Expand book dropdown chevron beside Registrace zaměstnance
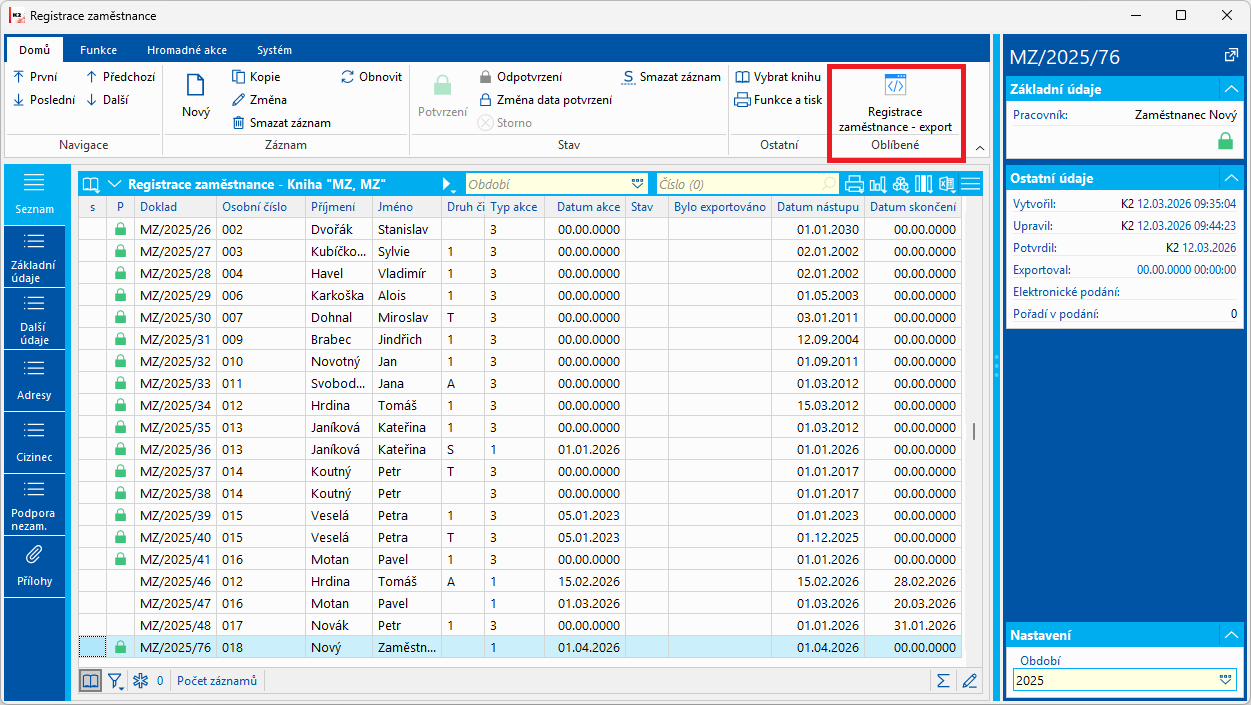Viewport: 1251px width, 705px height. point(113,184)
